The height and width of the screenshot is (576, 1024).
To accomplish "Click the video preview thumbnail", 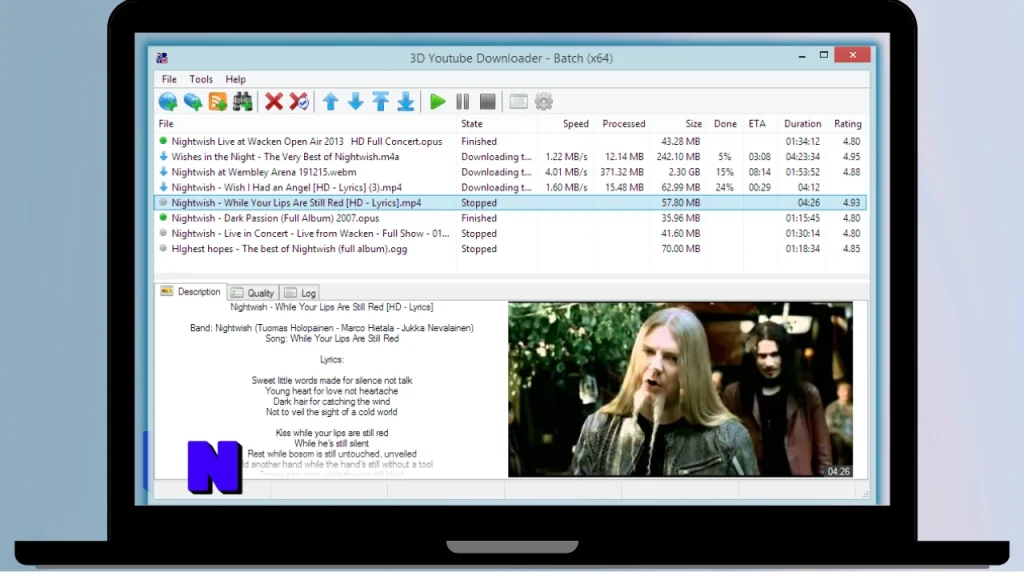I will pyautogui.click(x=680, y=389).
